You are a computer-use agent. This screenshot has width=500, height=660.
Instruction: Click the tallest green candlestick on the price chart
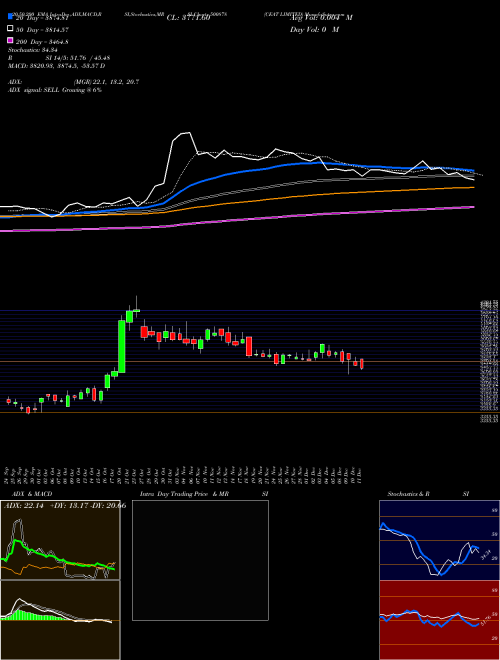[122, 346]
